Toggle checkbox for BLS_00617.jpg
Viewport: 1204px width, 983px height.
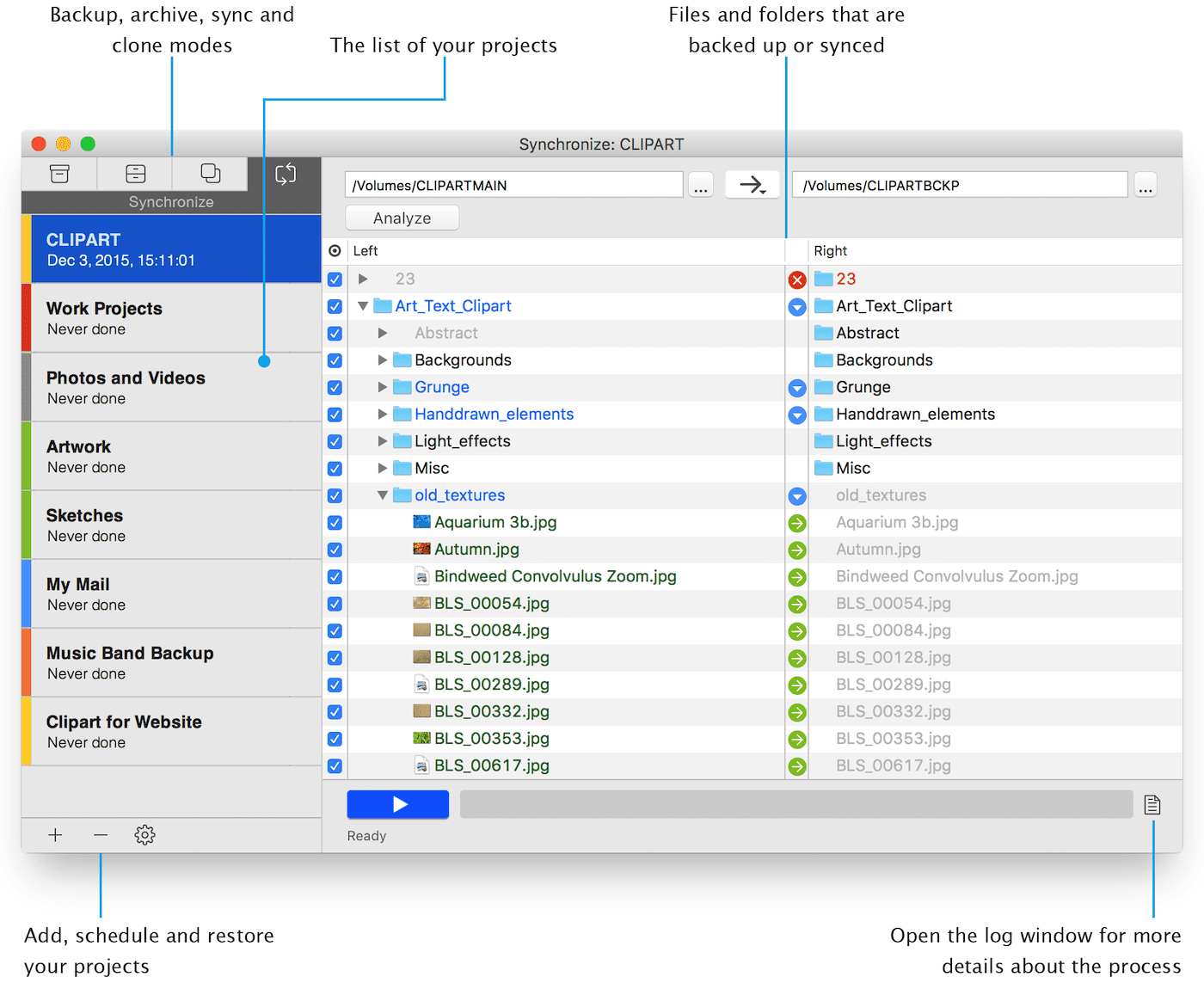(x=335, y=765)
